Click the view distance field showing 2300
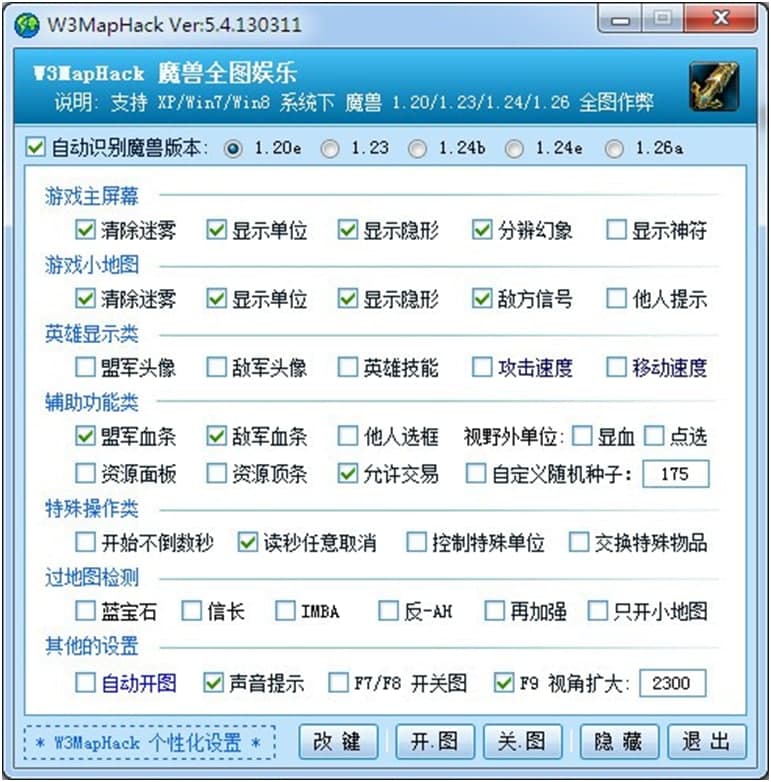Viewport: 771px width, 782px height. pyautogui.click(x=672, y=683)
